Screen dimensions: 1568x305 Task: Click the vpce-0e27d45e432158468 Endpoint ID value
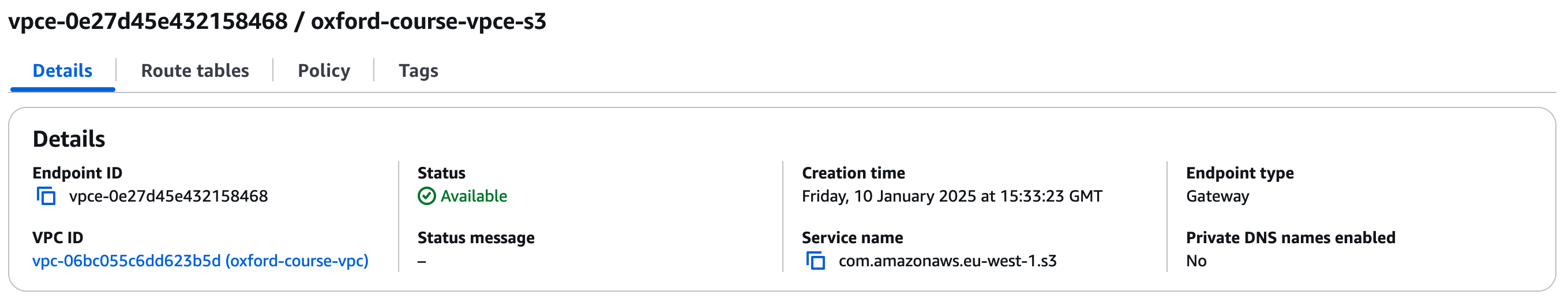[168, 196]
